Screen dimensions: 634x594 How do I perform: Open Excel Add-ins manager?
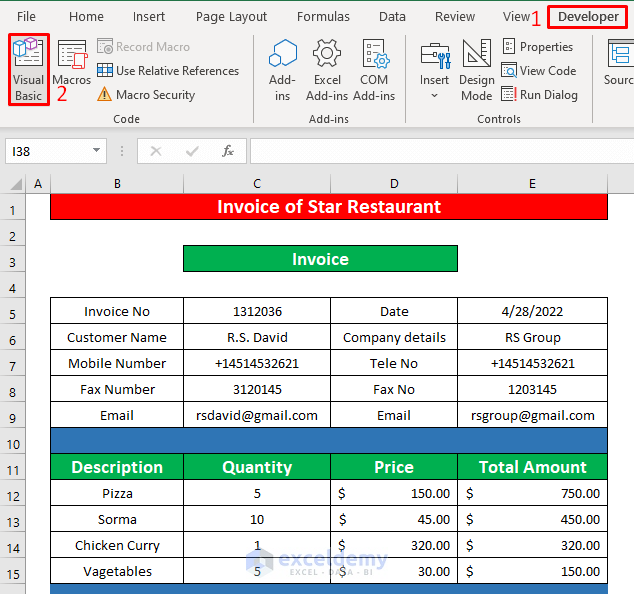pos(327,68)
